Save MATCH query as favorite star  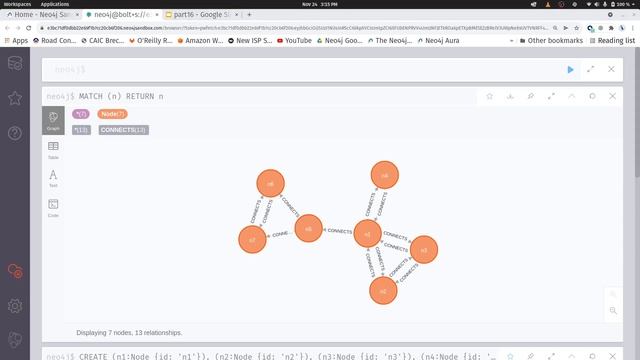point(489,96)
